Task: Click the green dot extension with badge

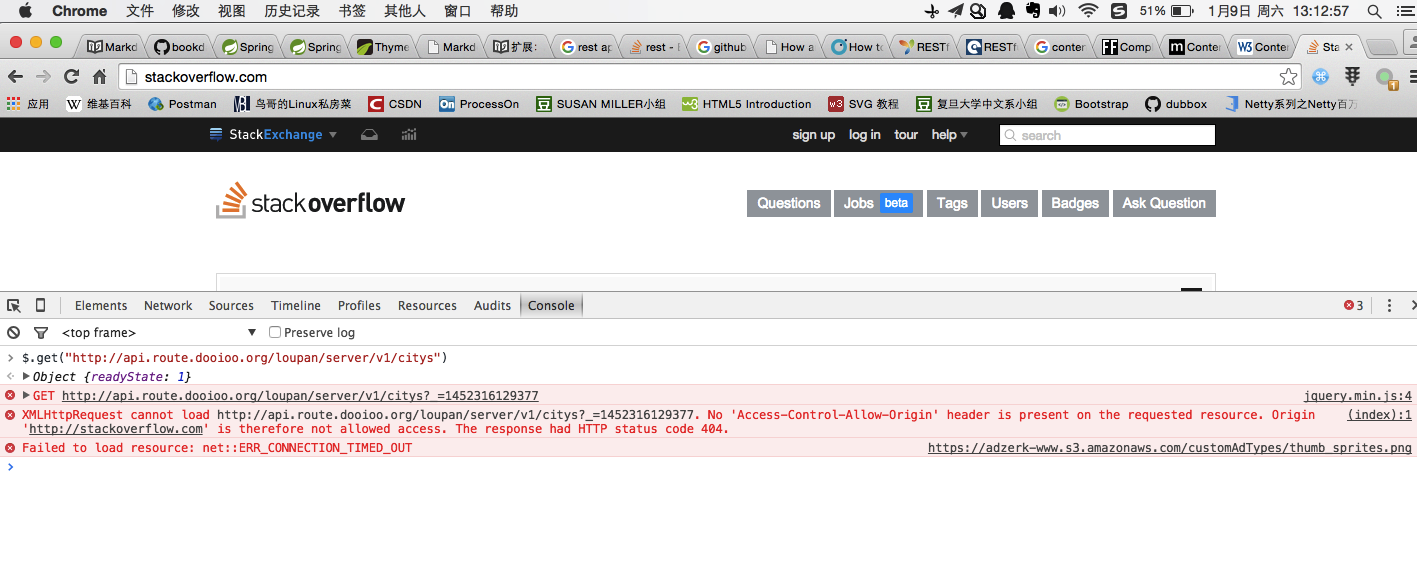Action: (x=1385, y=77)
